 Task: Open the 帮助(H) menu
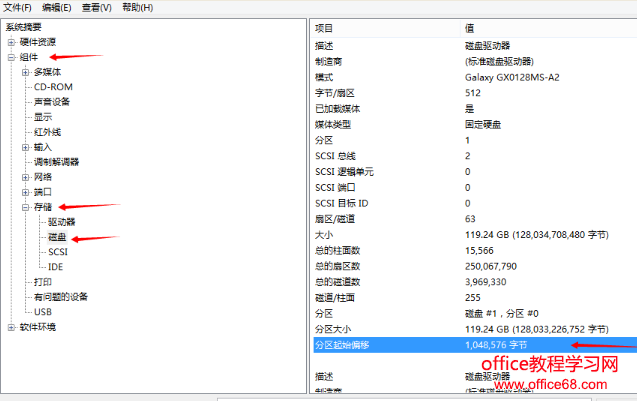tap(138, 7)
